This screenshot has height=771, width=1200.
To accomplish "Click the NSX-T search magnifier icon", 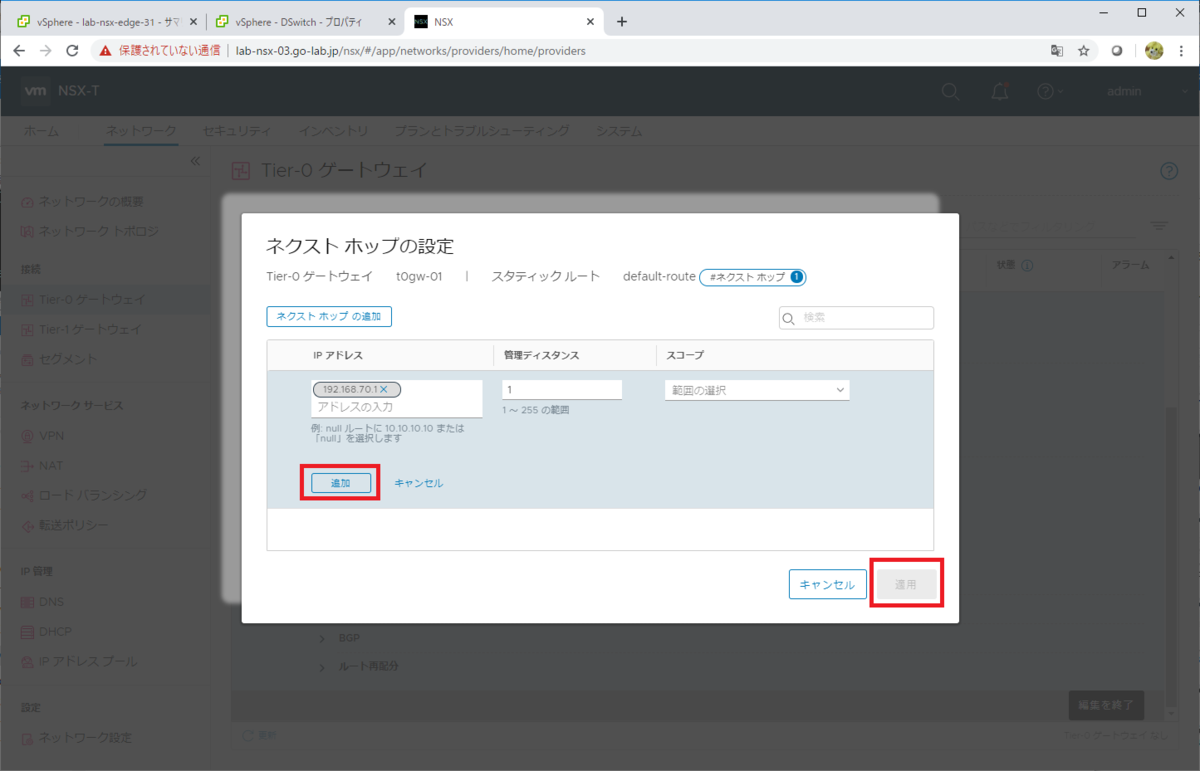I will (x=951, y=91).
